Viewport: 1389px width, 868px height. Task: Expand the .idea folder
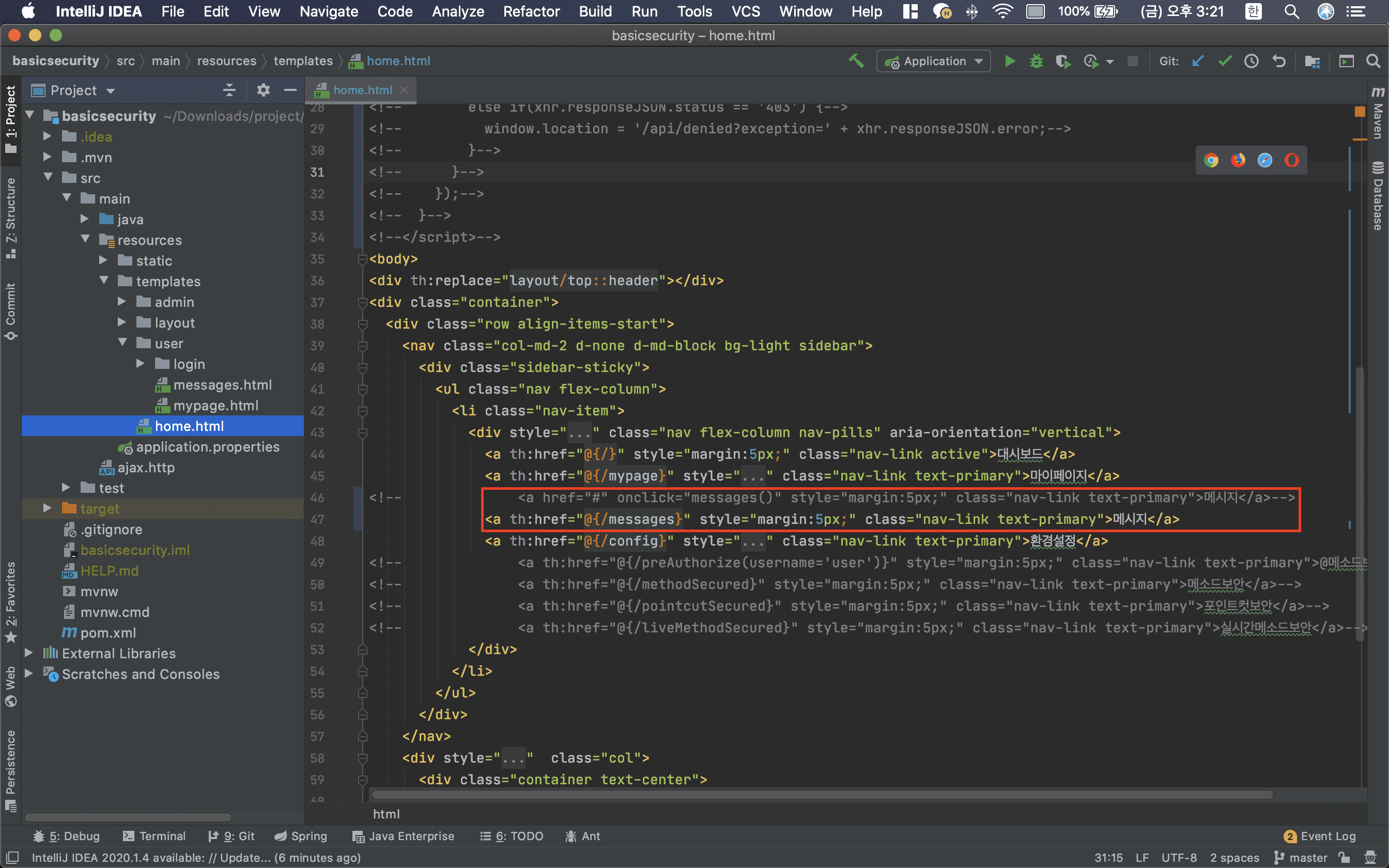click(x=48, y=136)
